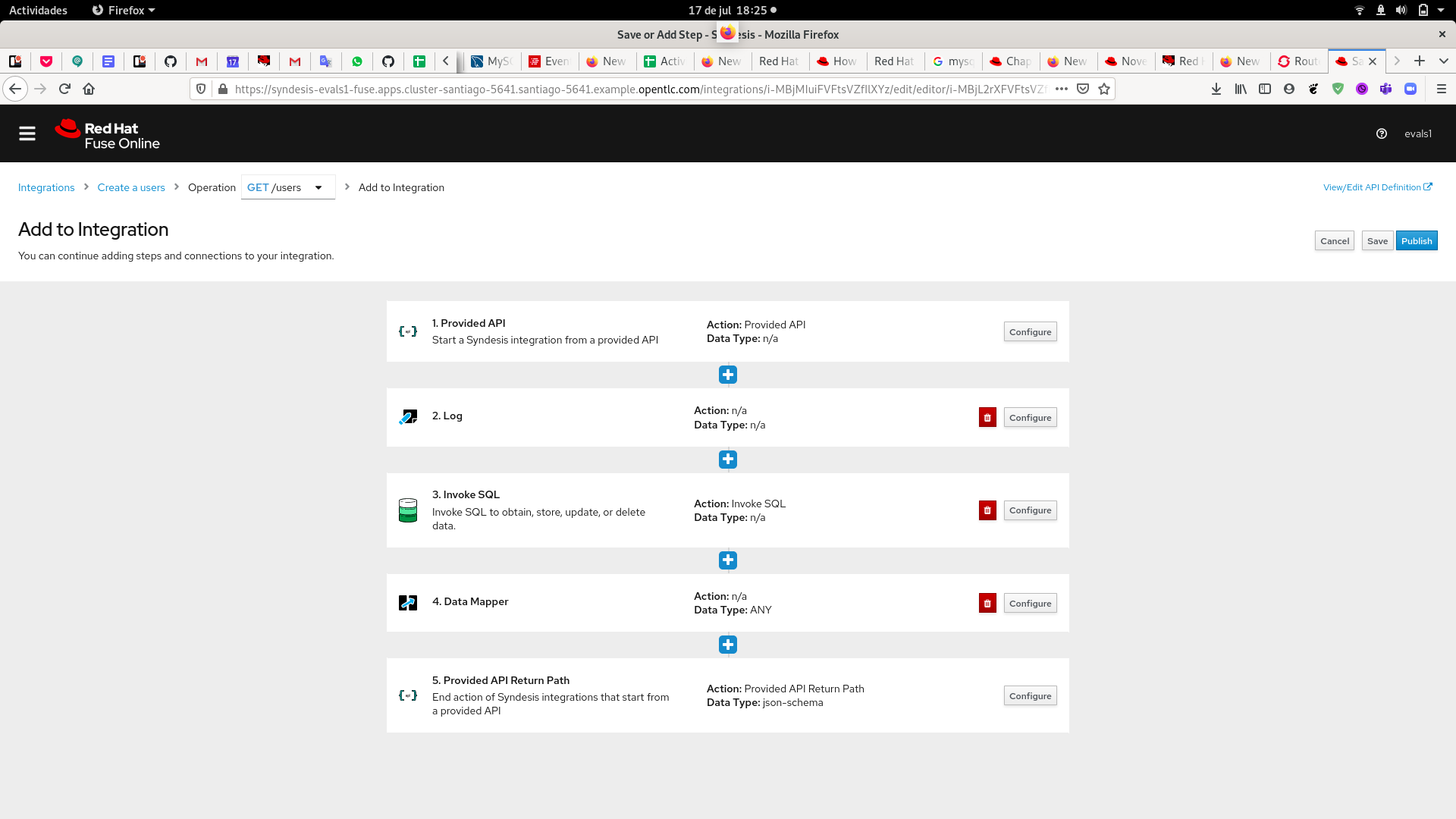Click the Provided API step icon
Image resolution: width=1456 pixels, height=819 pixels.
[407, 331]
